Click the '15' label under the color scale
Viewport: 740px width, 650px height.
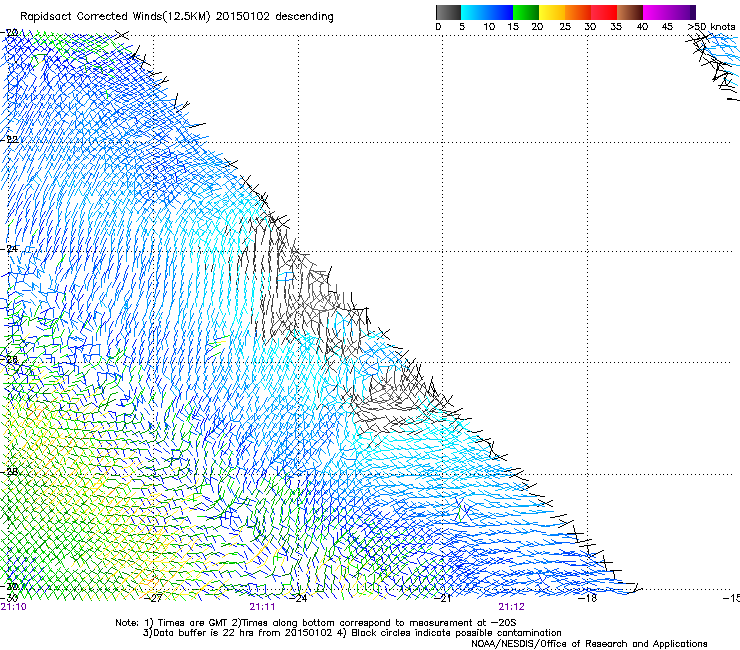click(513, 27)
